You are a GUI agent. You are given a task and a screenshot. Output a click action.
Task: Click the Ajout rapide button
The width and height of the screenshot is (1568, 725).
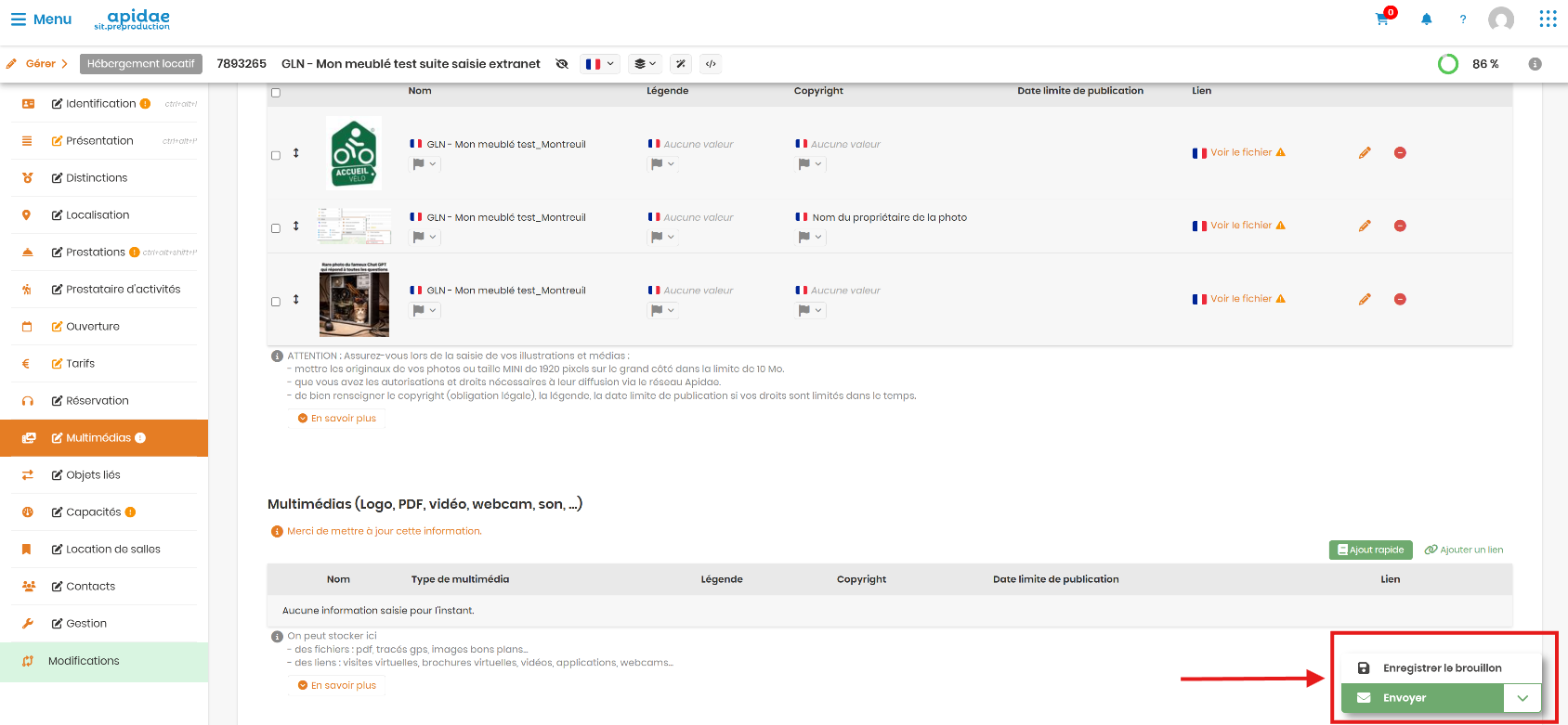1370,550
